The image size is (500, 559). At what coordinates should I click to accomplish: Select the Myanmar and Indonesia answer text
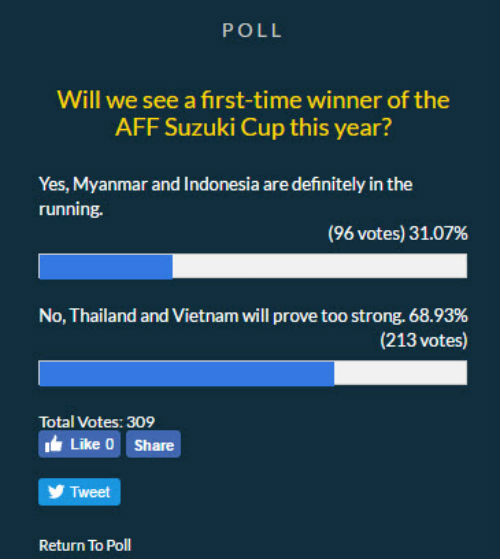[x=226, y=196]
